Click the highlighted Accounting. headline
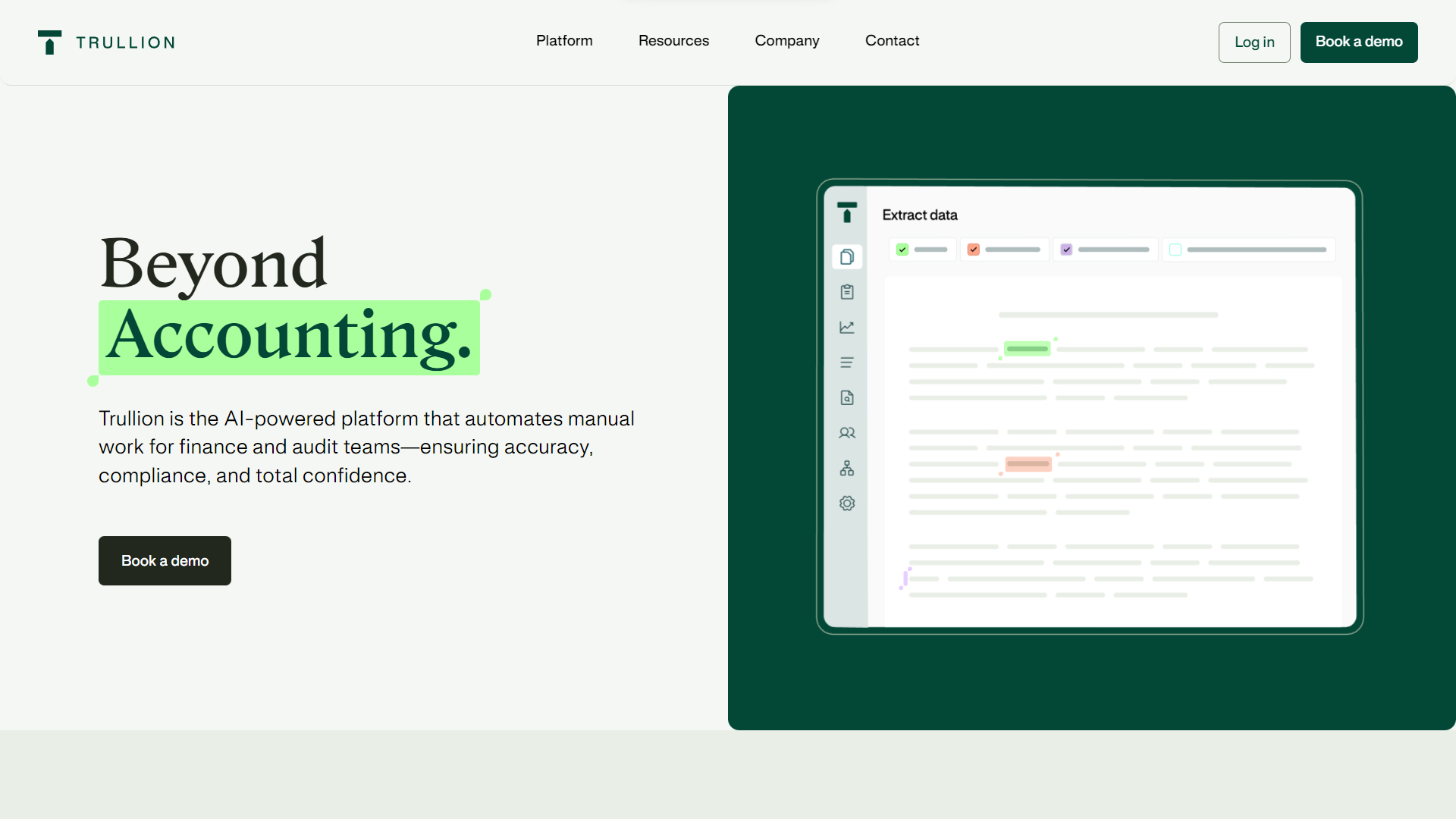The width and height of the screenshot is (1456, 819). tap(289, 337)
